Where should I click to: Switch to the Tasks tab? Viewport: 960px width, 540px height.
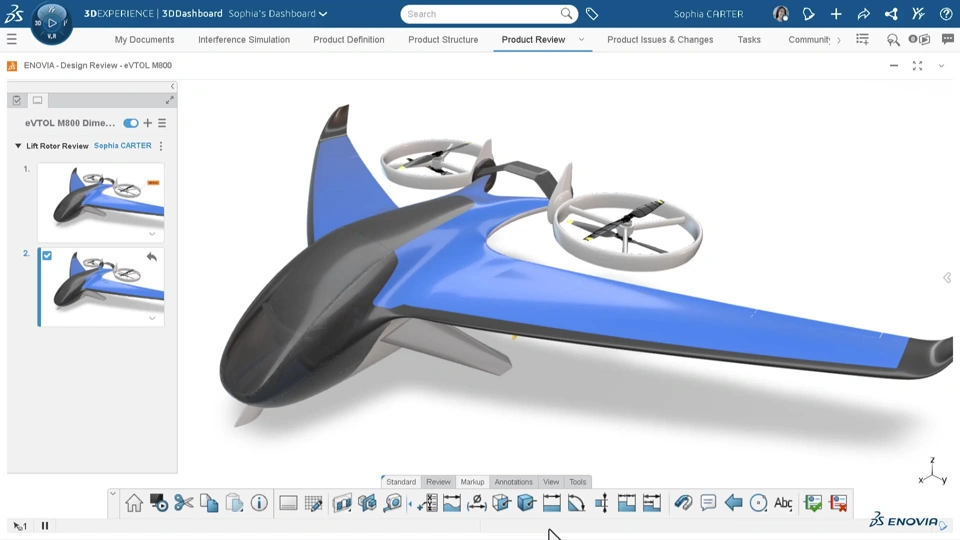(749, 40)
